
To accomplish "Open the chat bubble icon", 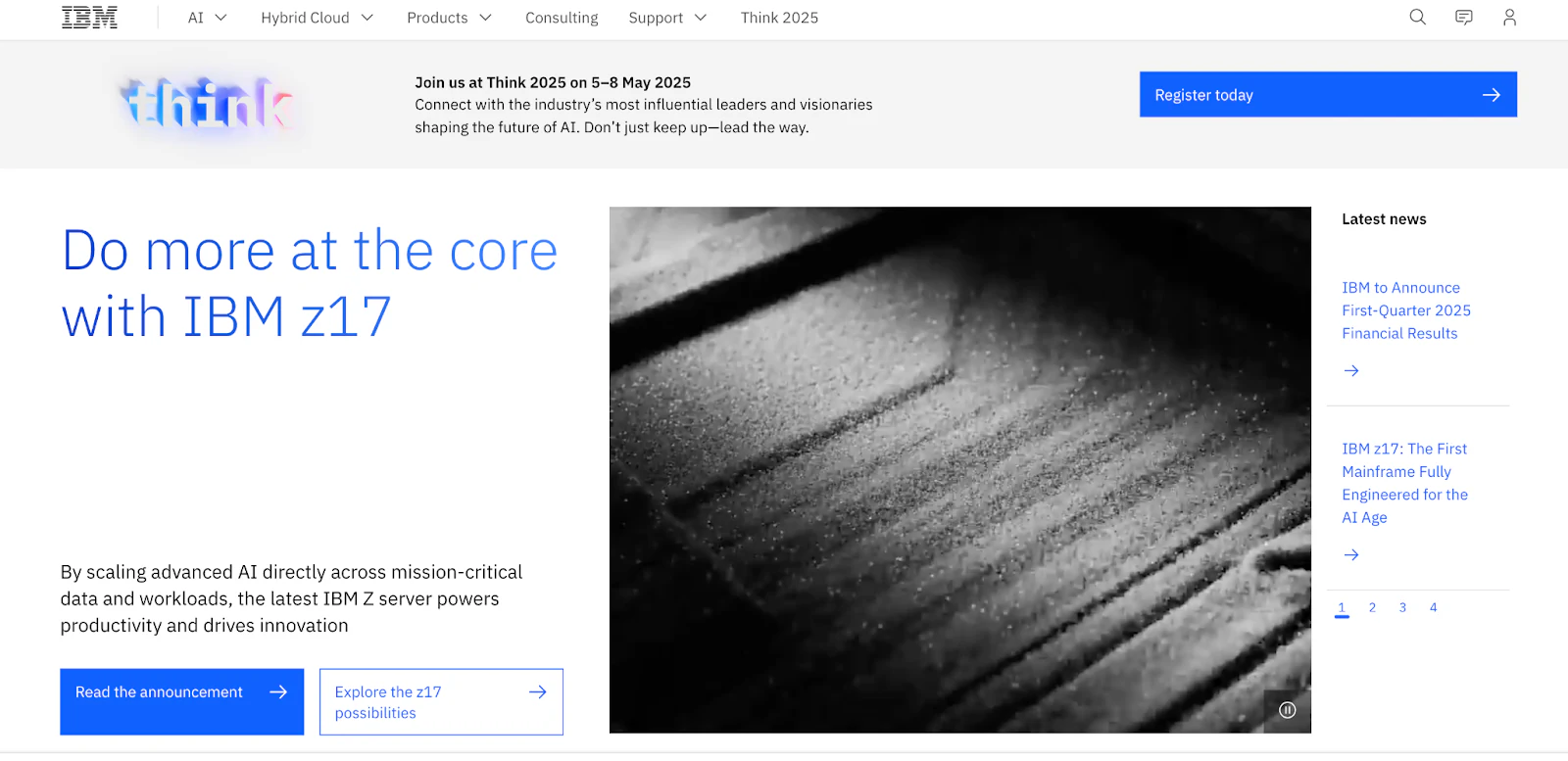I will tap(1463, 17).
